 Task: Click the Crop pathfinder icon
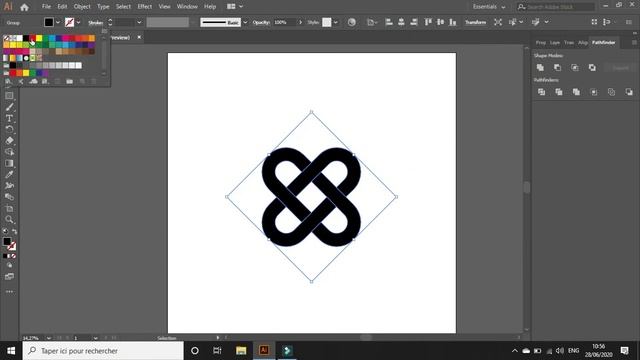click(594, 92)
